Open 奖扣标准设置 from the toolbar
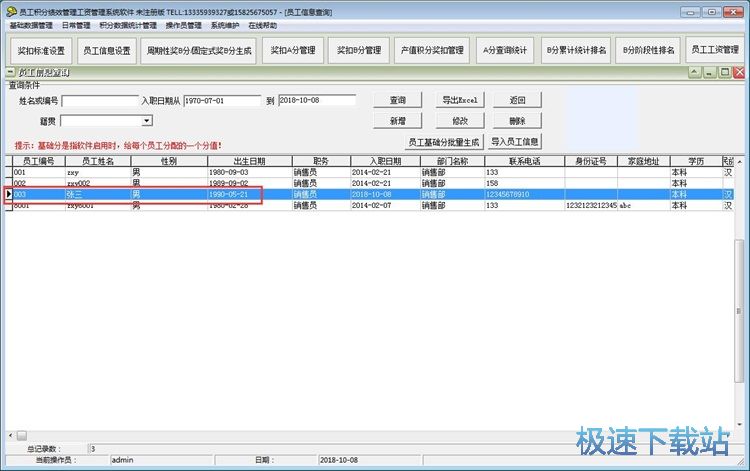750x471 pixels. tap(41, 51)
